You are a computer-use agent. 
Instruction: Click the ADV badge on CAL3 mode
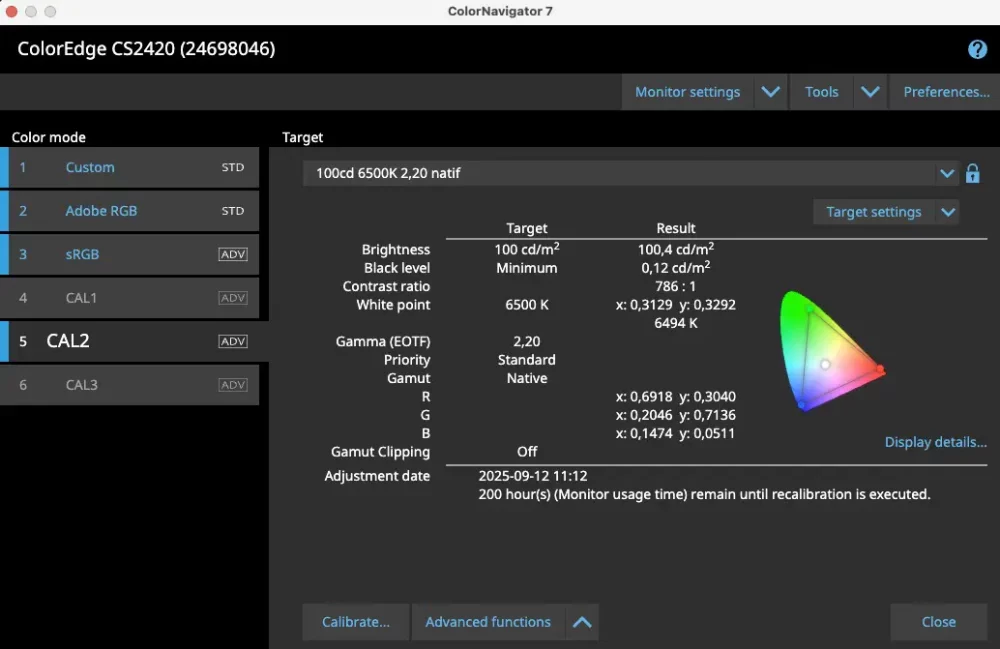point(232,385)
